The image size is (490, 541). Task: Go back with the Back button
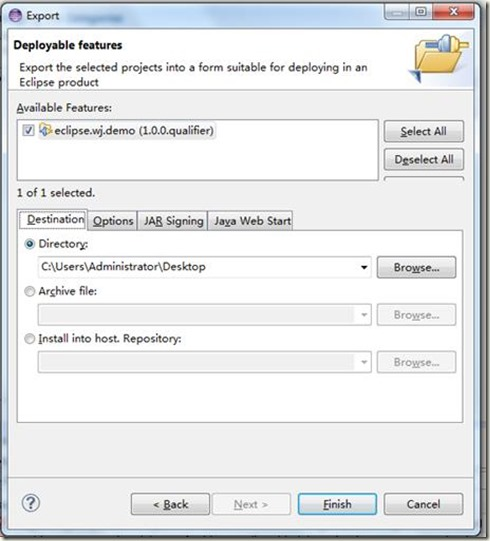170,504
